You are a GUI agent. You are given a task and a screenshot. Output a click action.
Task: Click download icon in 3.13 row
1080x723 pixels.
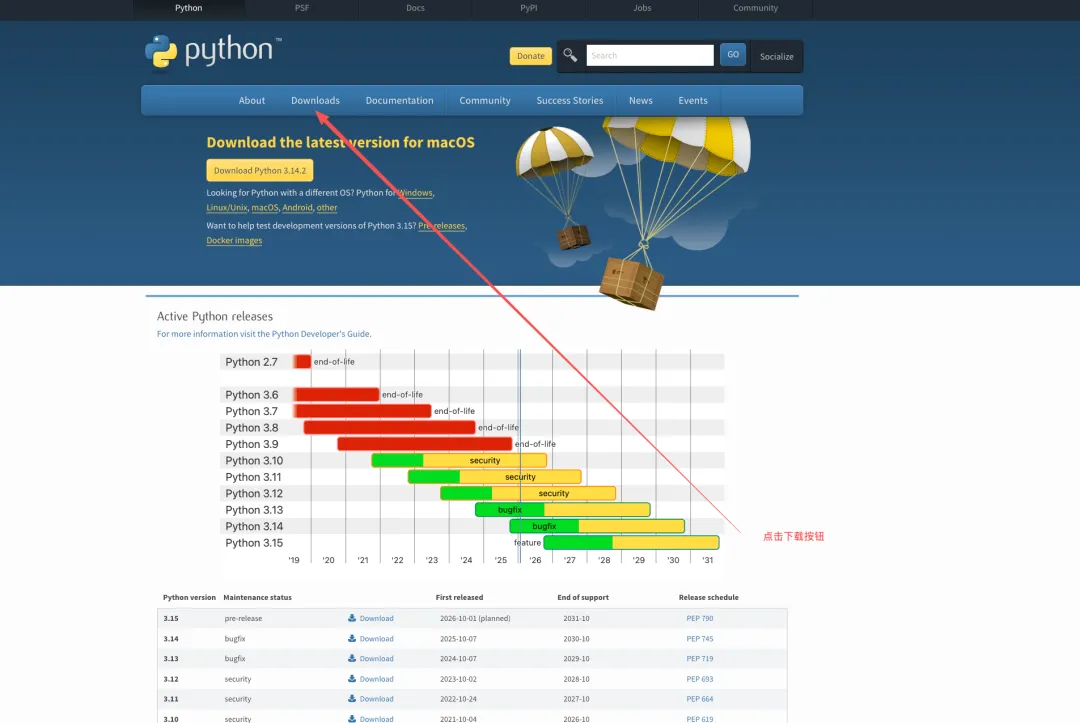tap(352, 658)
